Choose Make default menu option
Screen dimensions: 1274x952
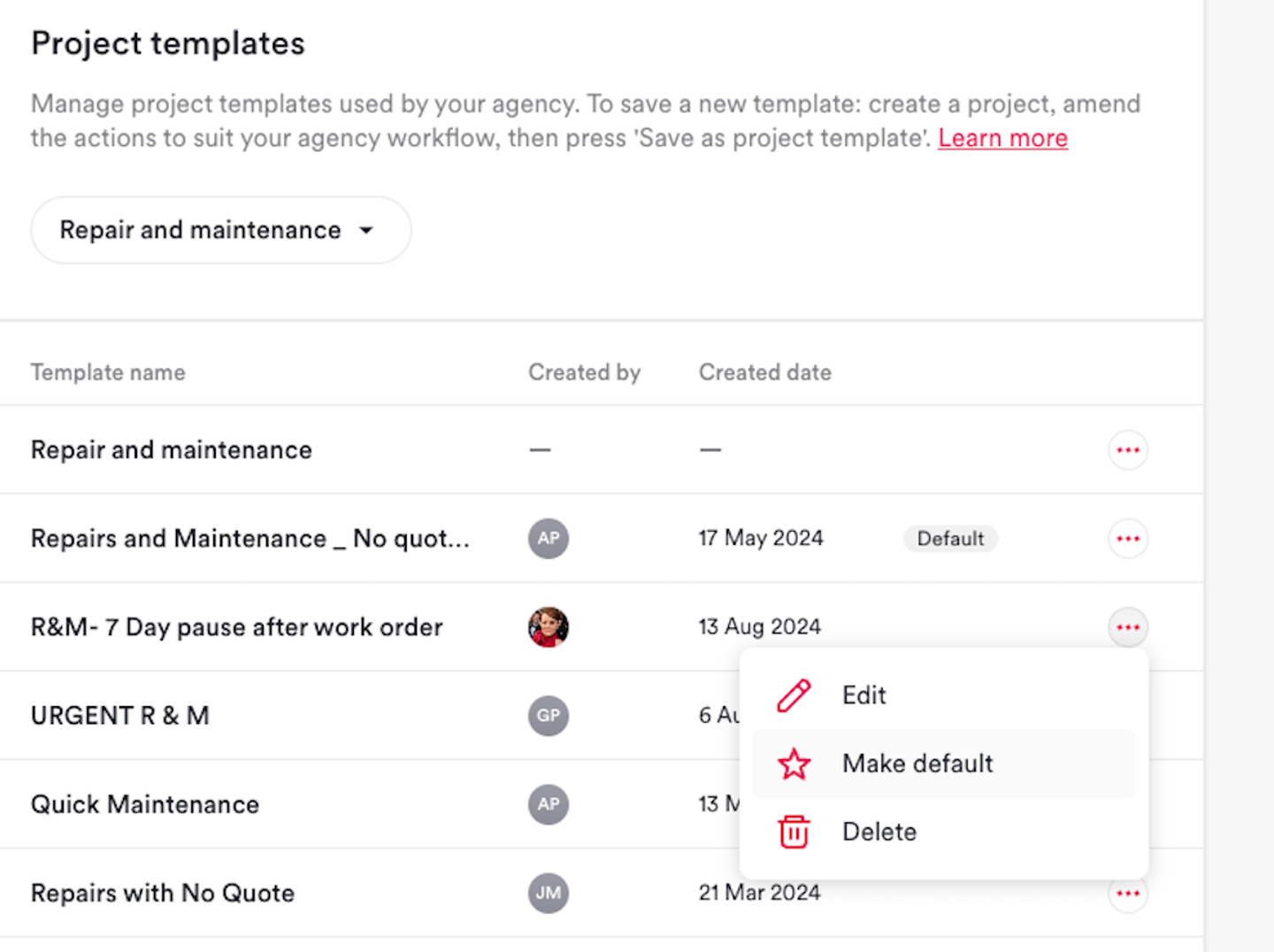[x=917, y=764]
